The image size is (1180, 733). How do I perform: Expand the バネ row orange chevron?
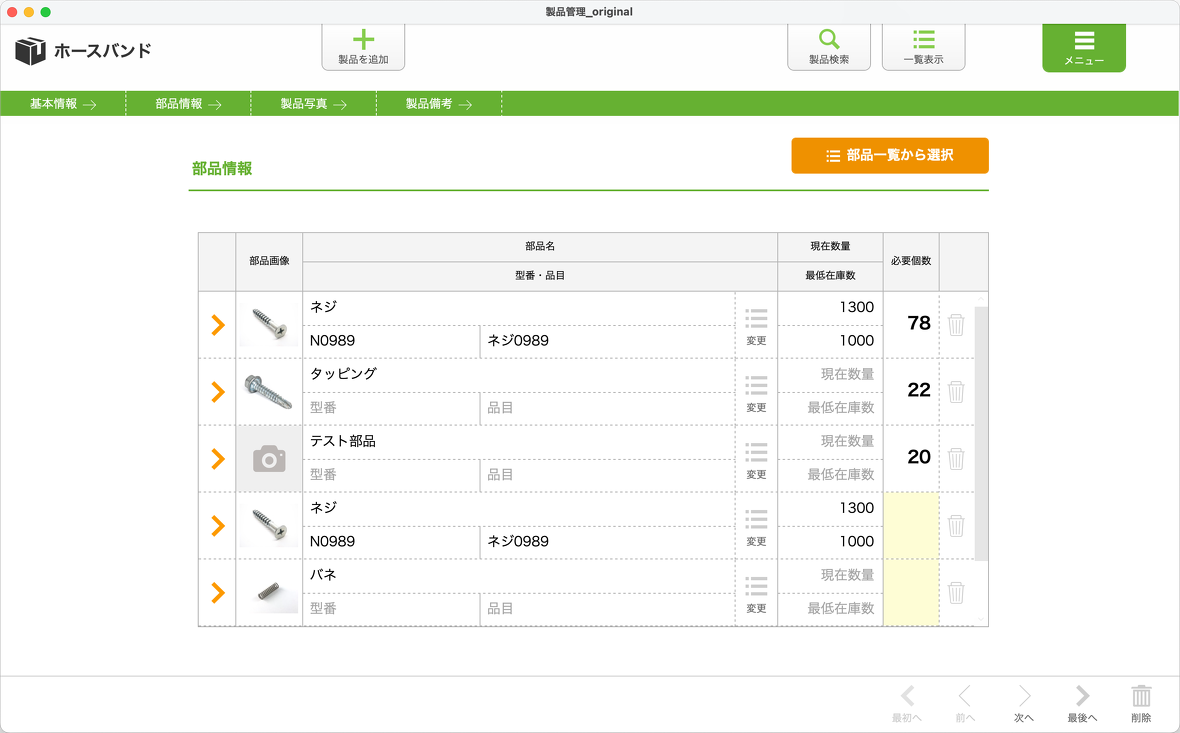click(217, 592)
